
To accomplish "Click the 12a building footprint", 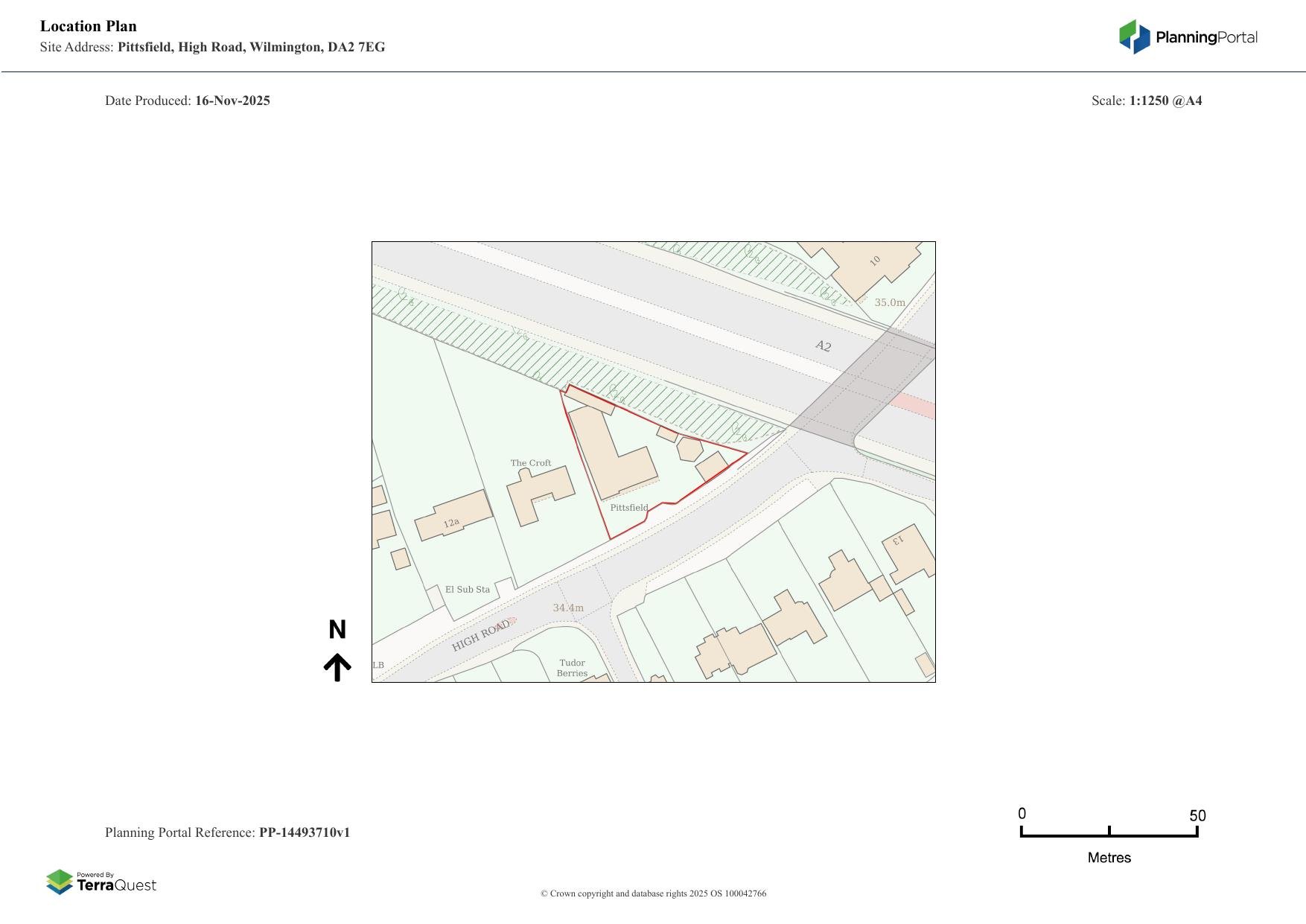I will coord(453,515).
